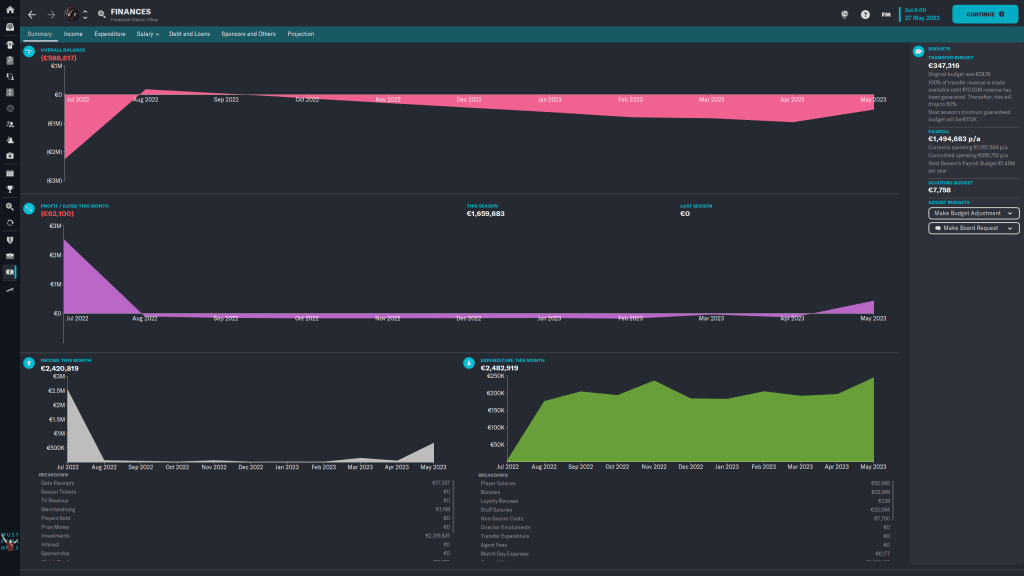The image size is (1024, 576).
Task: Switch to the Debt and Loans tab
Action: click(190, 34)
